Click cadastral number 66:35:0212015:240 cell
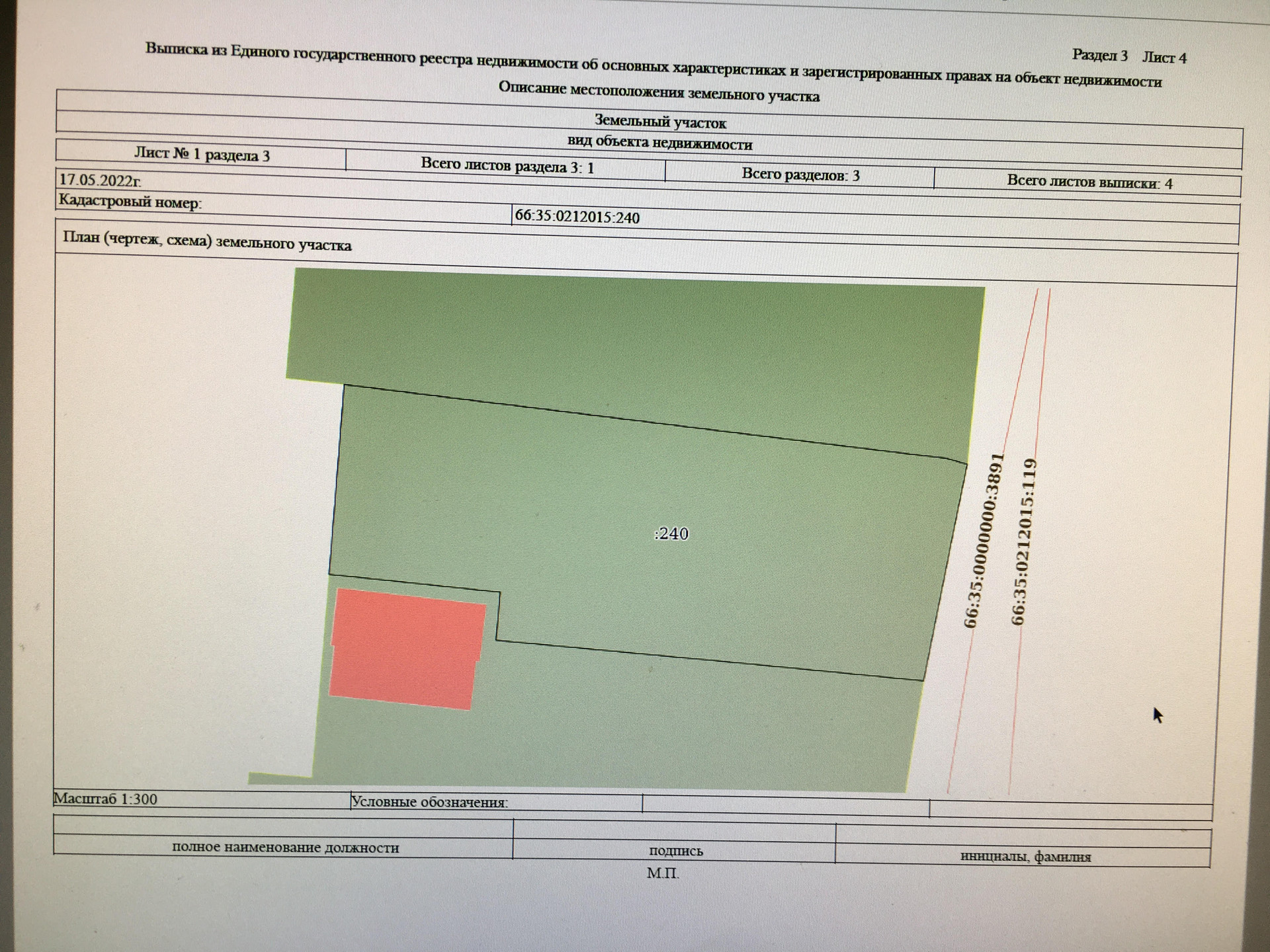The height and width of the screenshot is (952, 1270). [577, 217]
